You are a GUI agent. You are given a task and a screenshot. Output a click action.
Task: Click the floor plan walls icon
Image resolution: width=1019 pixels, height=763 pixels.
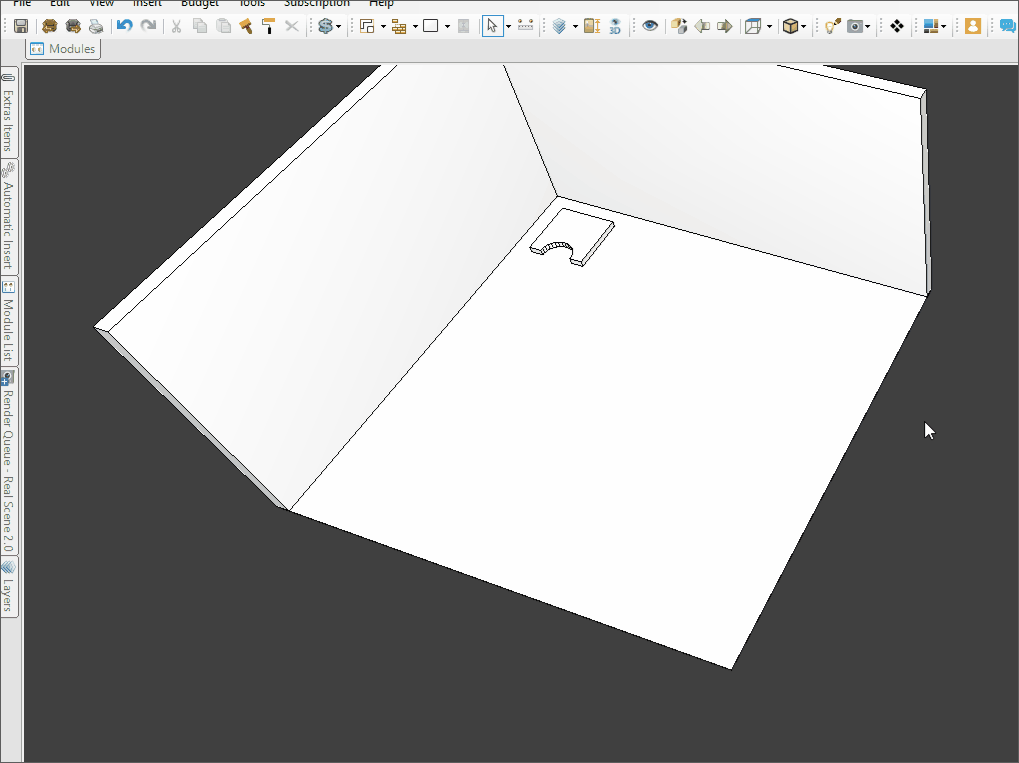pyautogui.click(x=367, y=26)
